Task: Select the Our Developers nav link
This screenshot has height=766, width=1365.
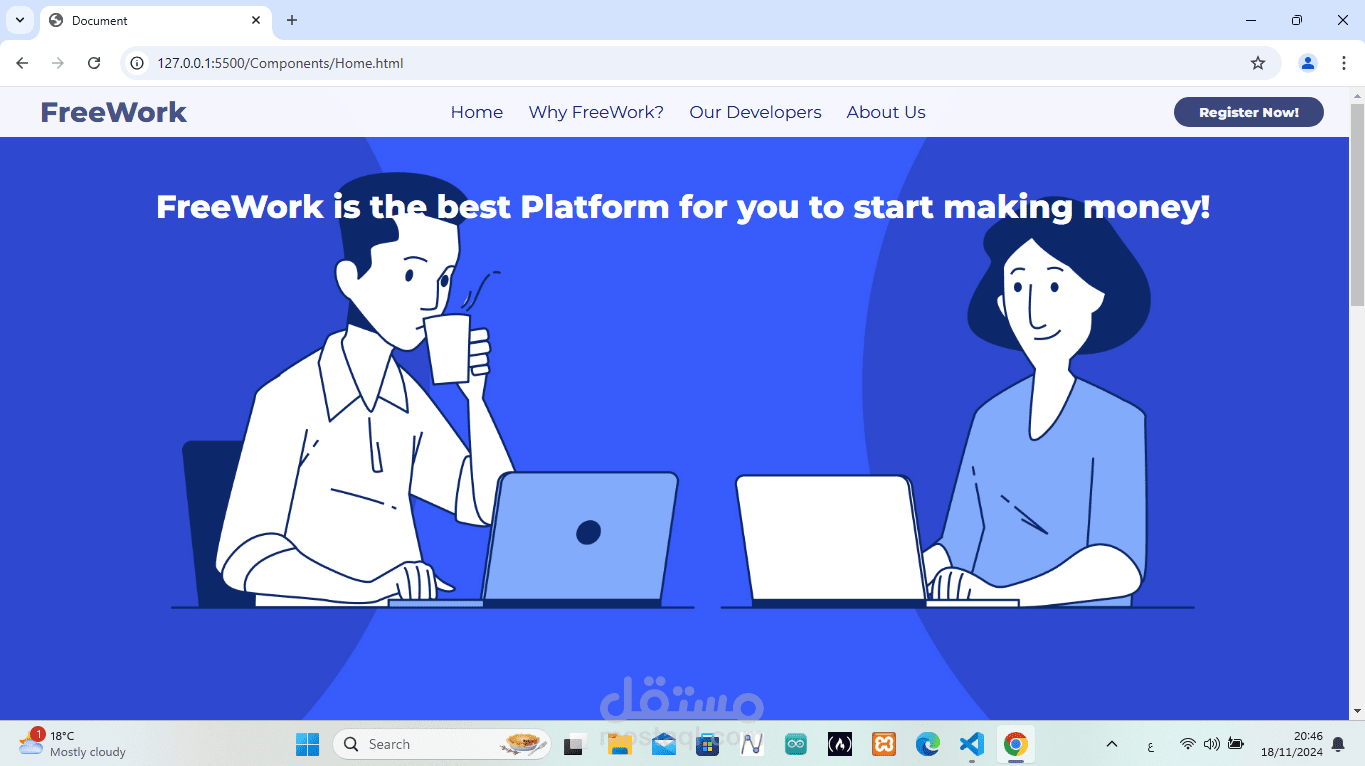Action: [755, 112]
